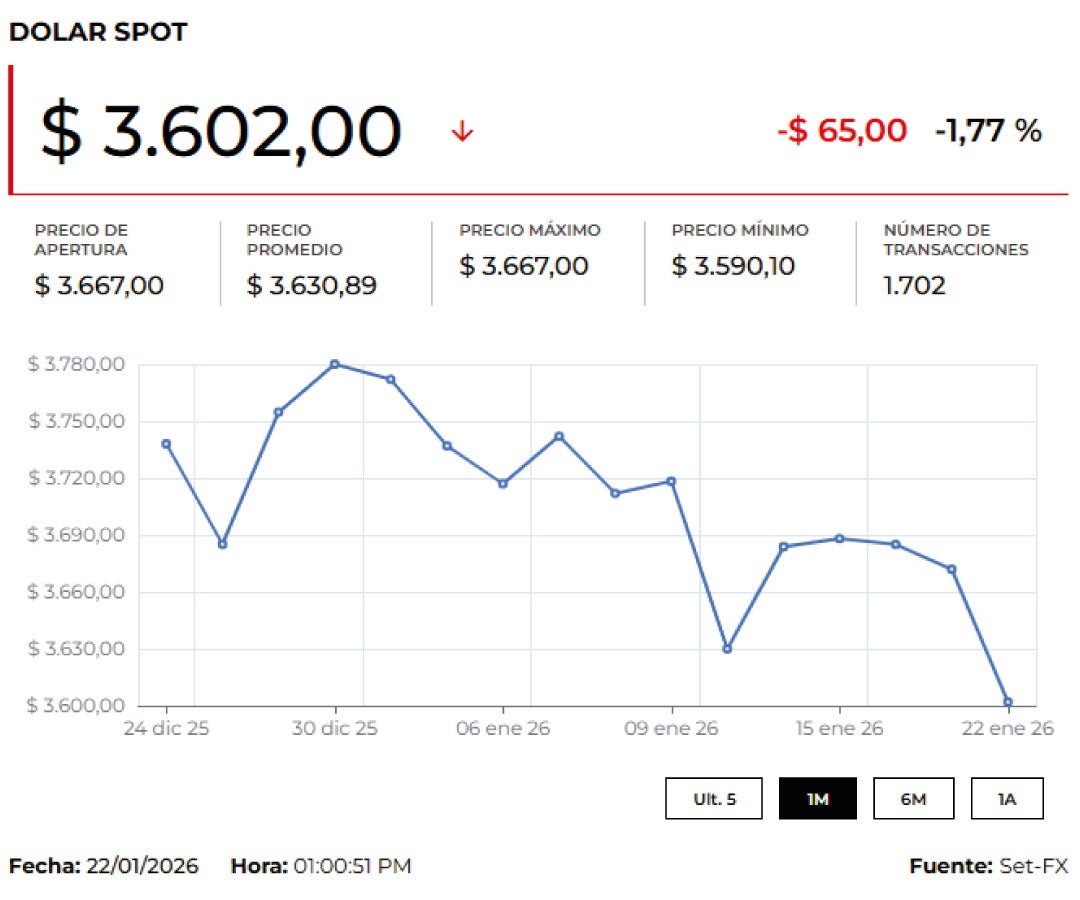1080x900 pixels.
Task: Switch chart to 1M range
Action: coord(817,799)
